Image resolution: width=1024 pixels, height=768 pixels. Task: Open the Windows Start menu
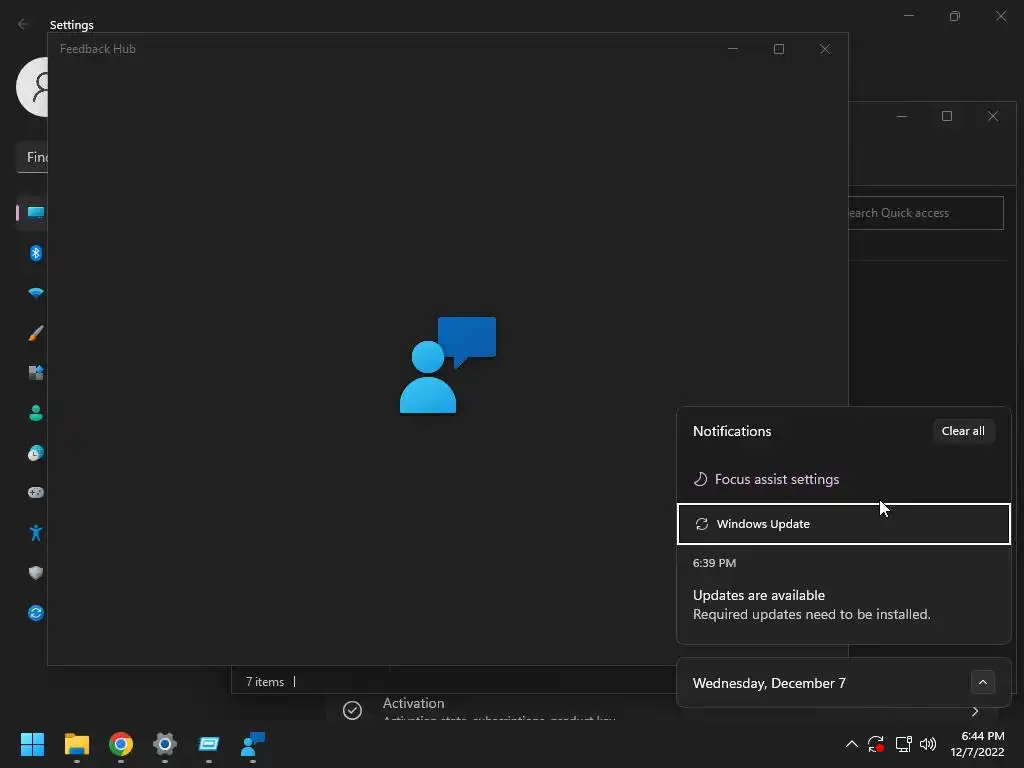point(32,744)
